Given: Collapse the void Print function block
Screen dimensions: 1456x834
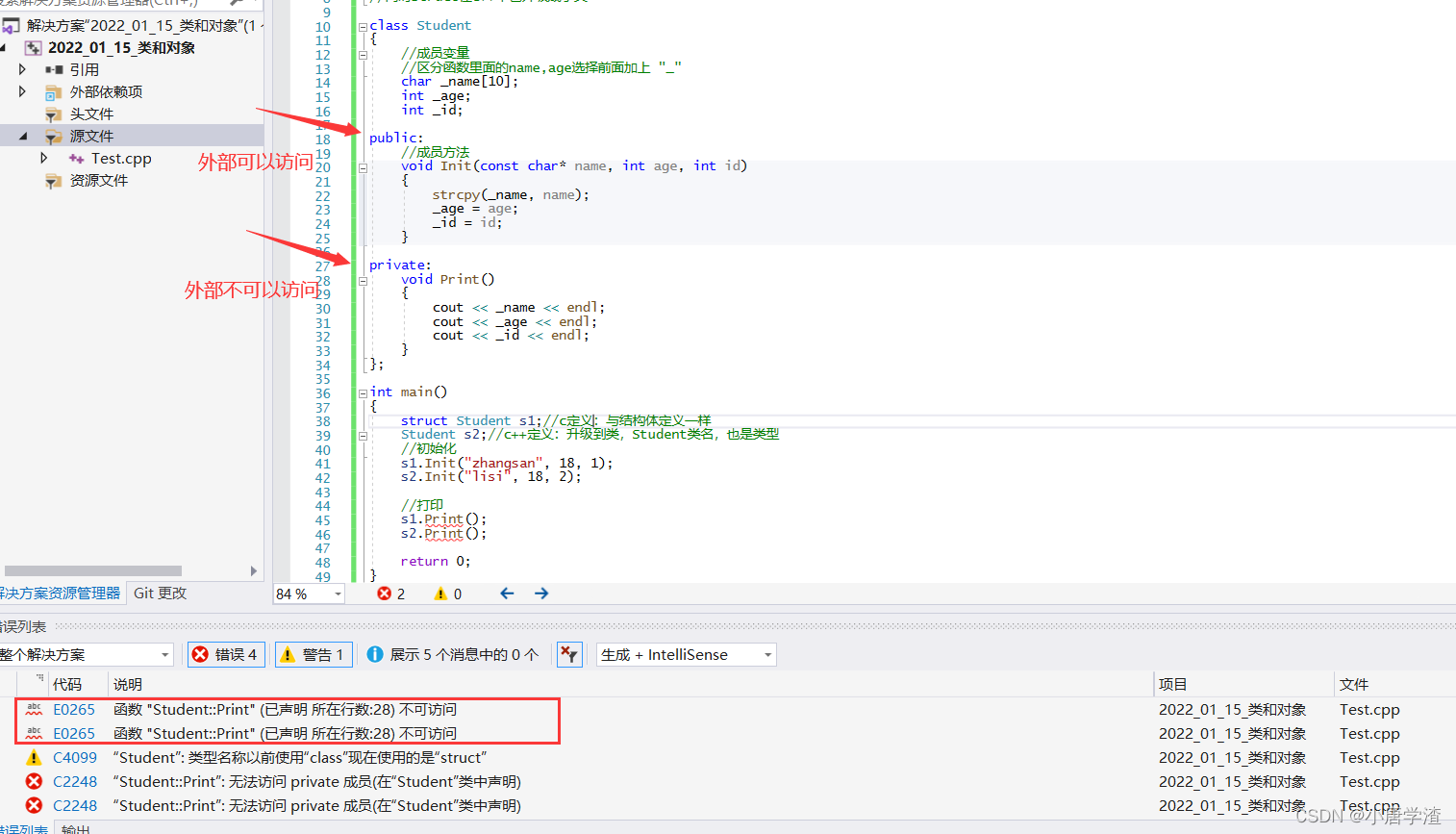Looking at the screenshot, I should [363, 281].
